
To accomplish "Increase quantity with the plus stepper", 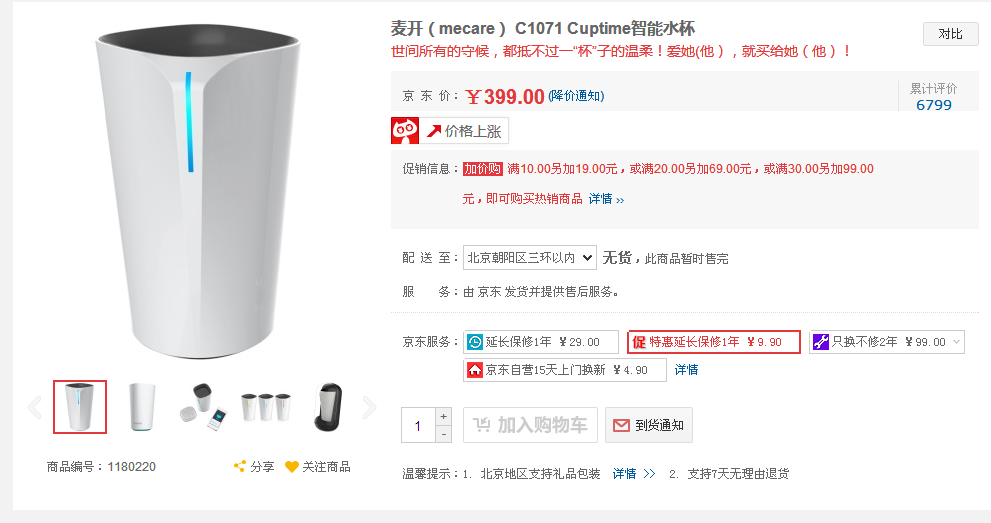I will tap(444, 416).
